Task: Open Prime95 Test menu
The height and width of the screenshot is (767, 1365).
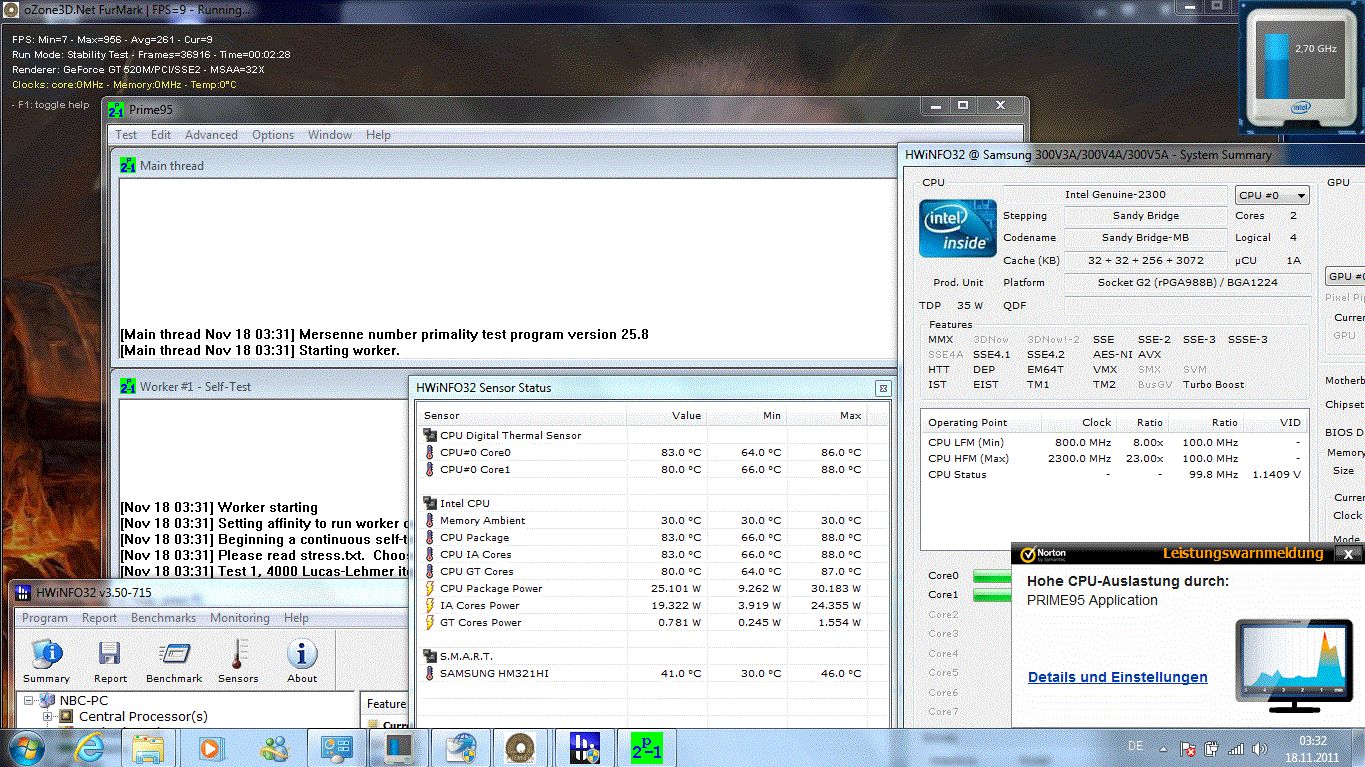Action: point(126,135)
